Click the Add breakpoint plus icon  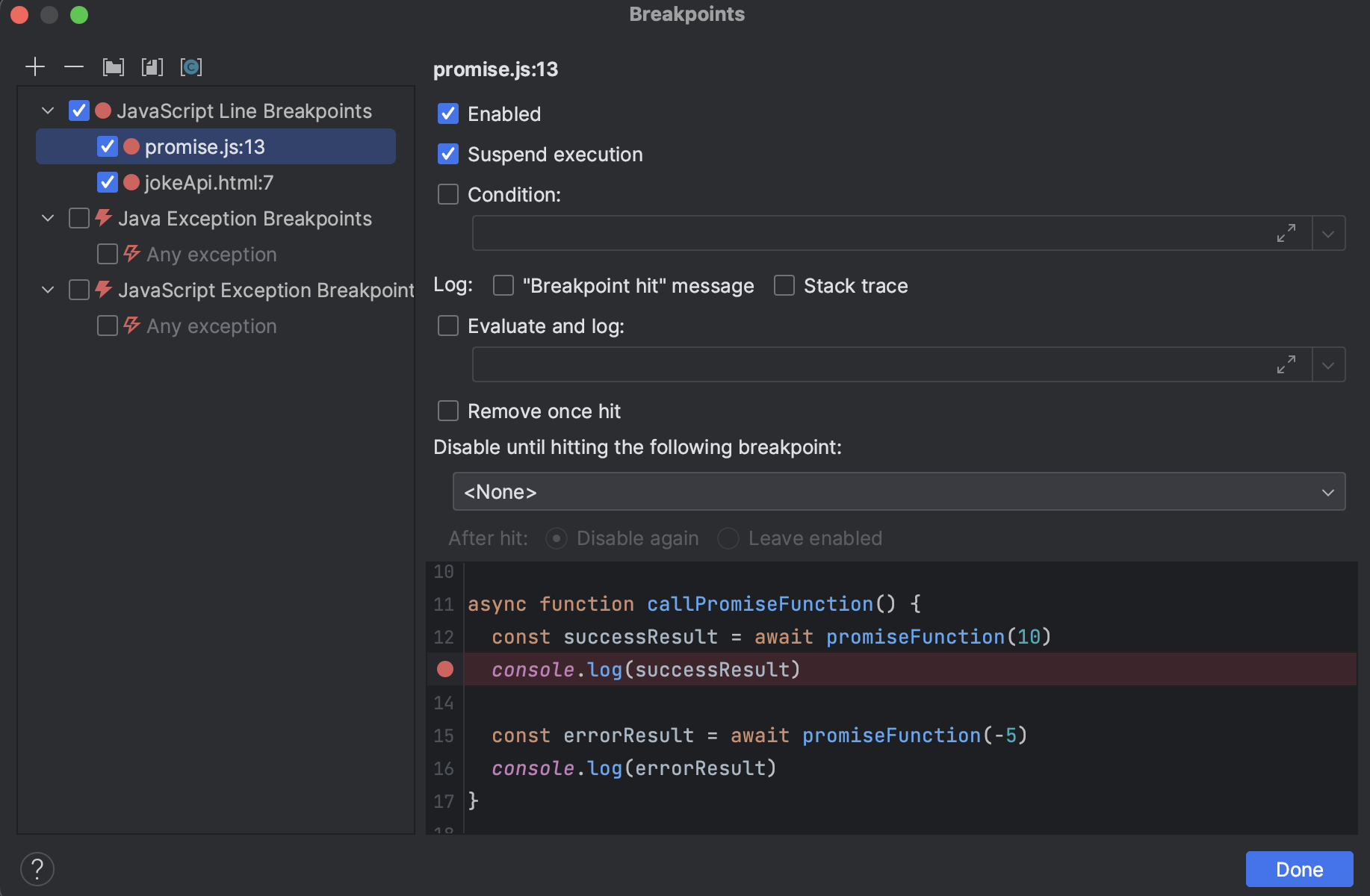[35, 67]
